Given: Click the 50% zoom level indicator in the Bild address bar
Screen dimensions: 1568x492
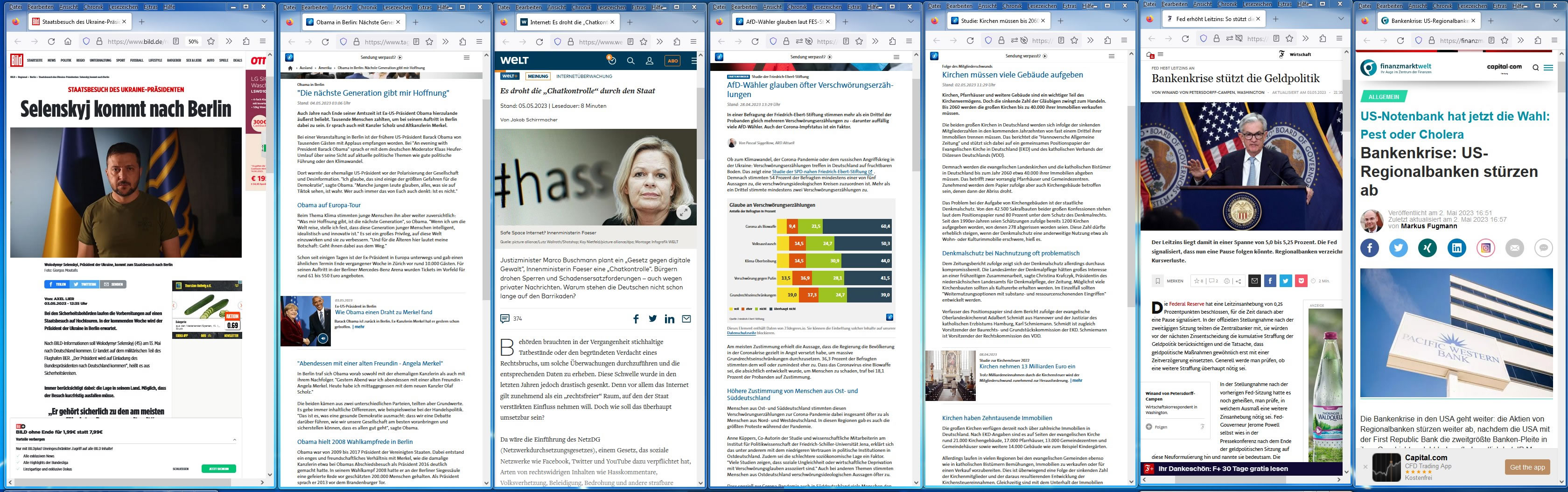Looking at the screenshot, I should click(x=193, y=42).
